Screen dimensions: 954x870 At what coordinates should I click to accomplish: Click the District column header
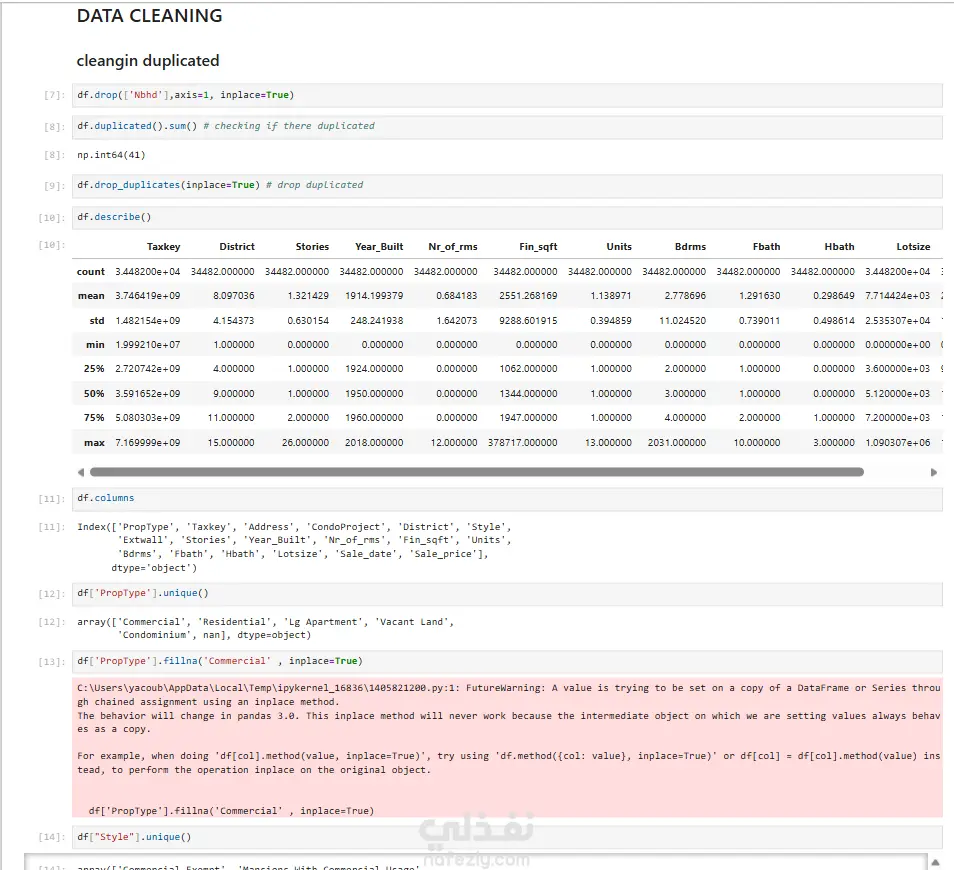click(237, 247)
